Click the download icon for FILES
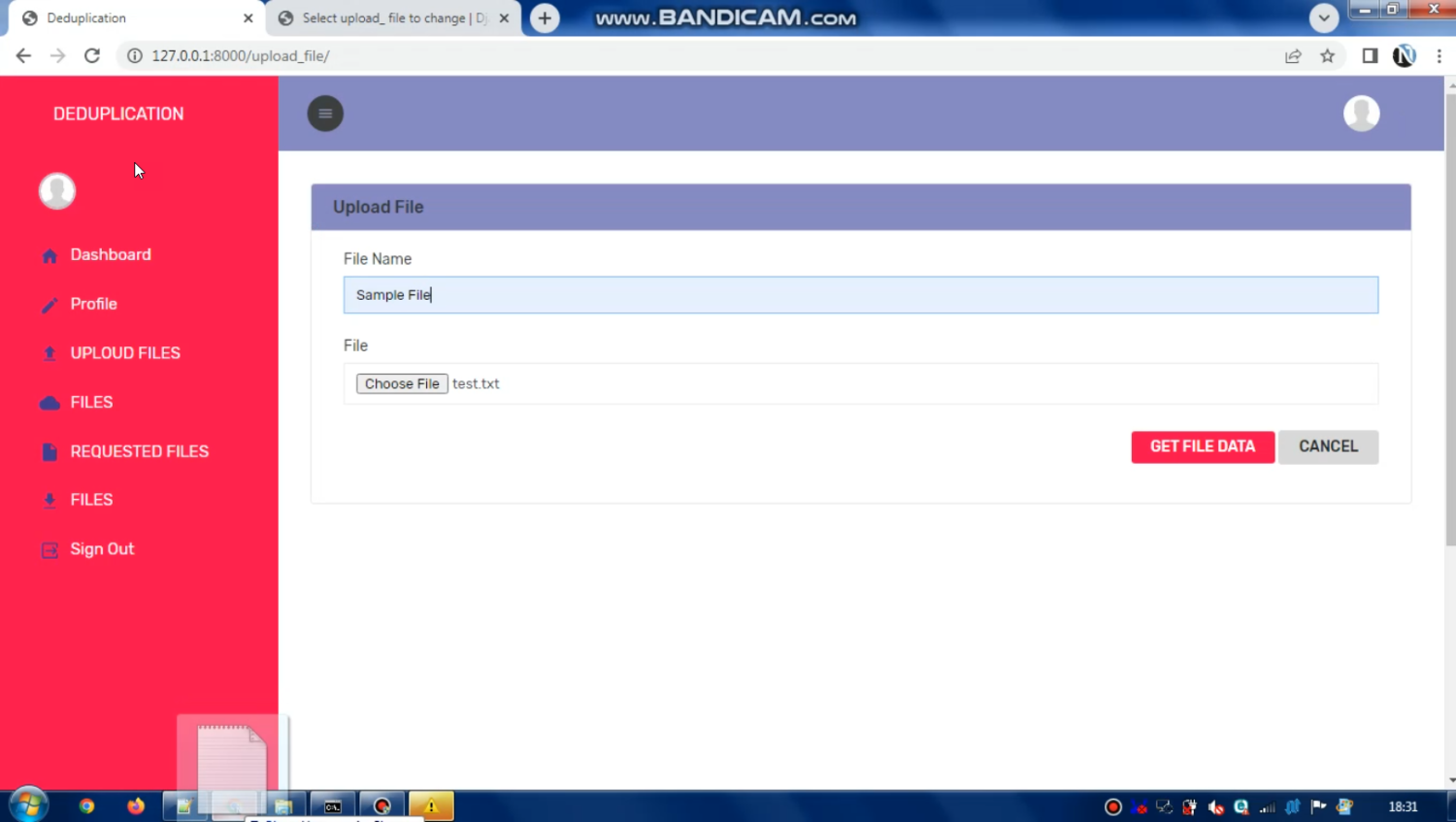The height and width of the screenshot is (822, 1456). pos(50,501)
